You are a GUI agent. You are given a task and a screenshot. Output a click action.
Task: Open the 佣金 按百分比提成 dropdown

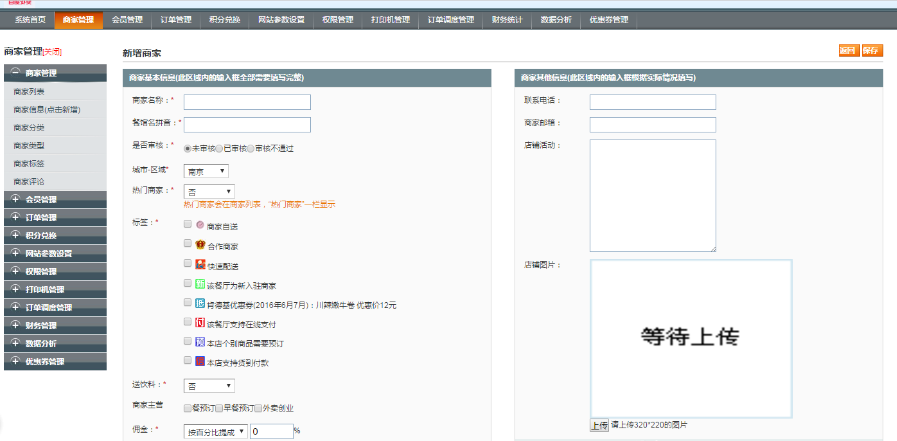[x=216, y=432]
